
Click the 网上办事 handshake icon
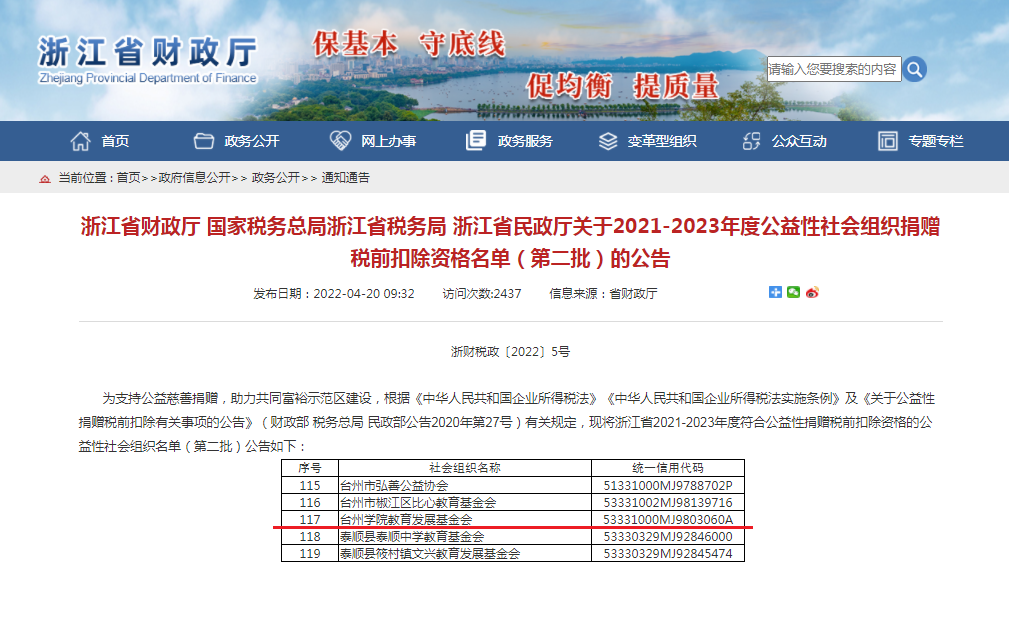point(340,141)
